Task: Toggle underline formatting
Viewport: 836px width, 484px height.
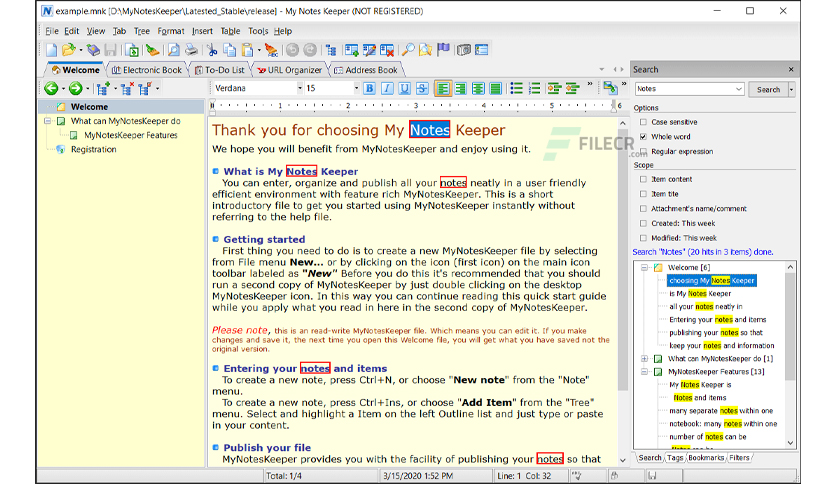Action: pos(405,88)
